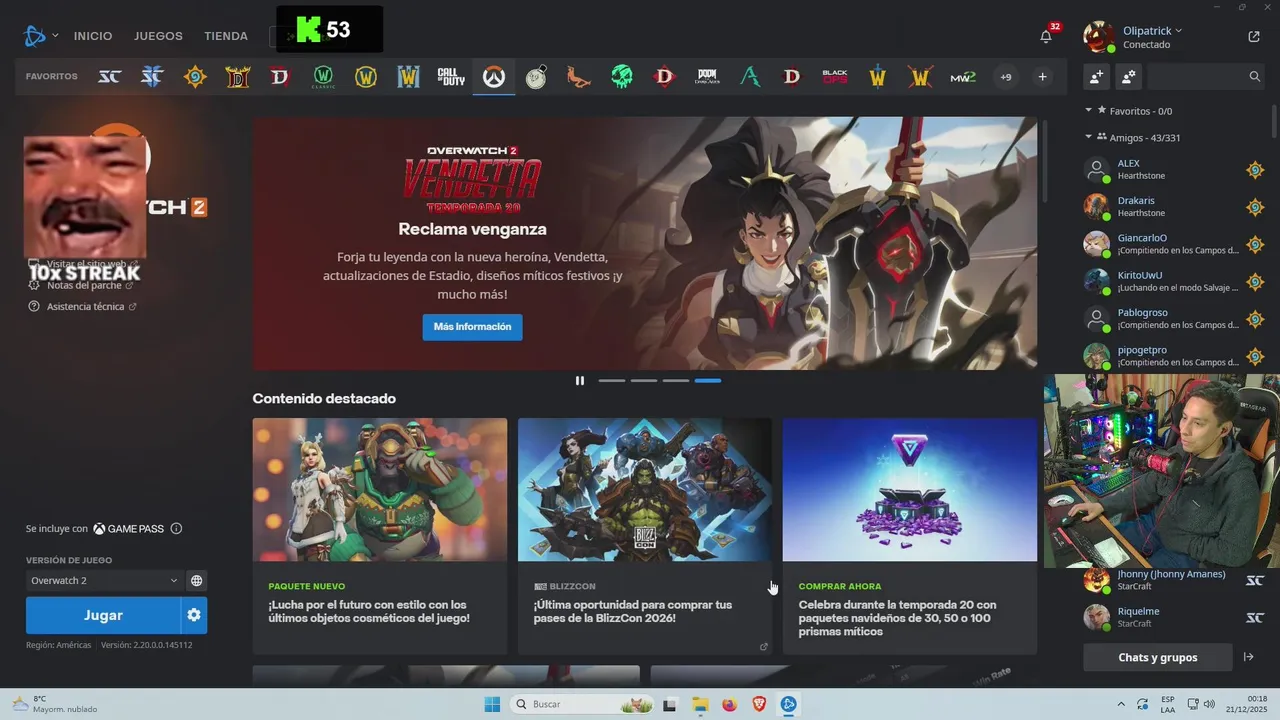Pop out the social panel window
The height and width of the screenshot is (720, 1280).
pos(1254,36)
